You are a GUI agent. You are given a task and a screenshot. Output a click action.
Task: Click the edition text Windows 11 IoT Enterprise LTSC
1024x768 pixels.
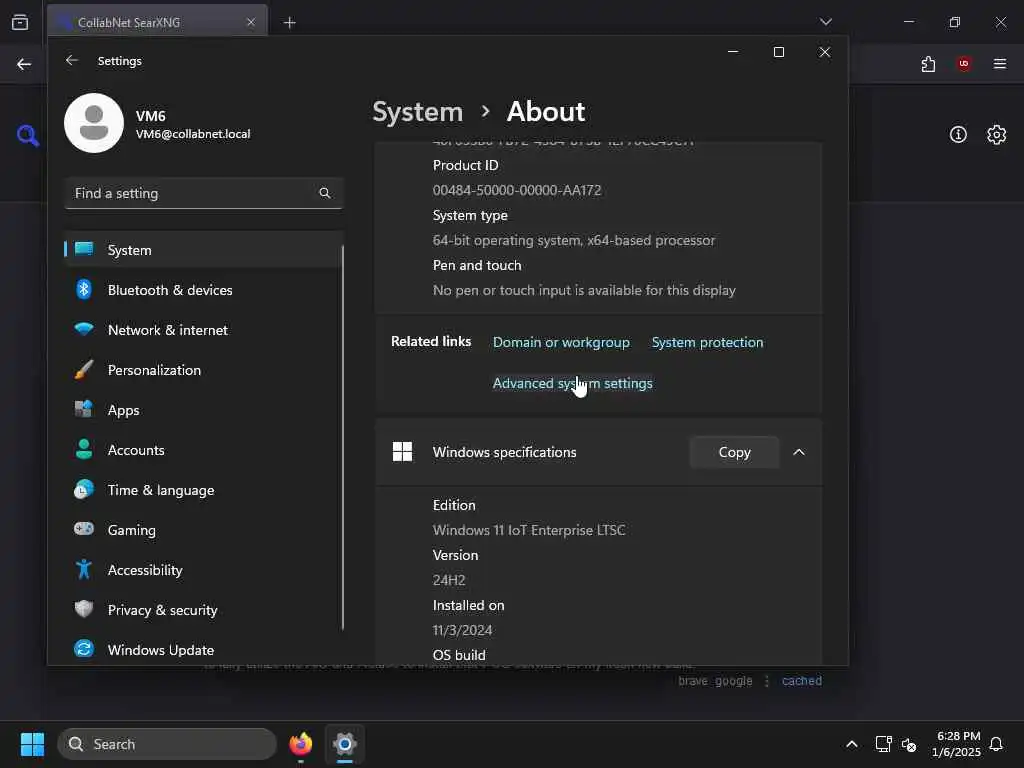click(528, 530)
